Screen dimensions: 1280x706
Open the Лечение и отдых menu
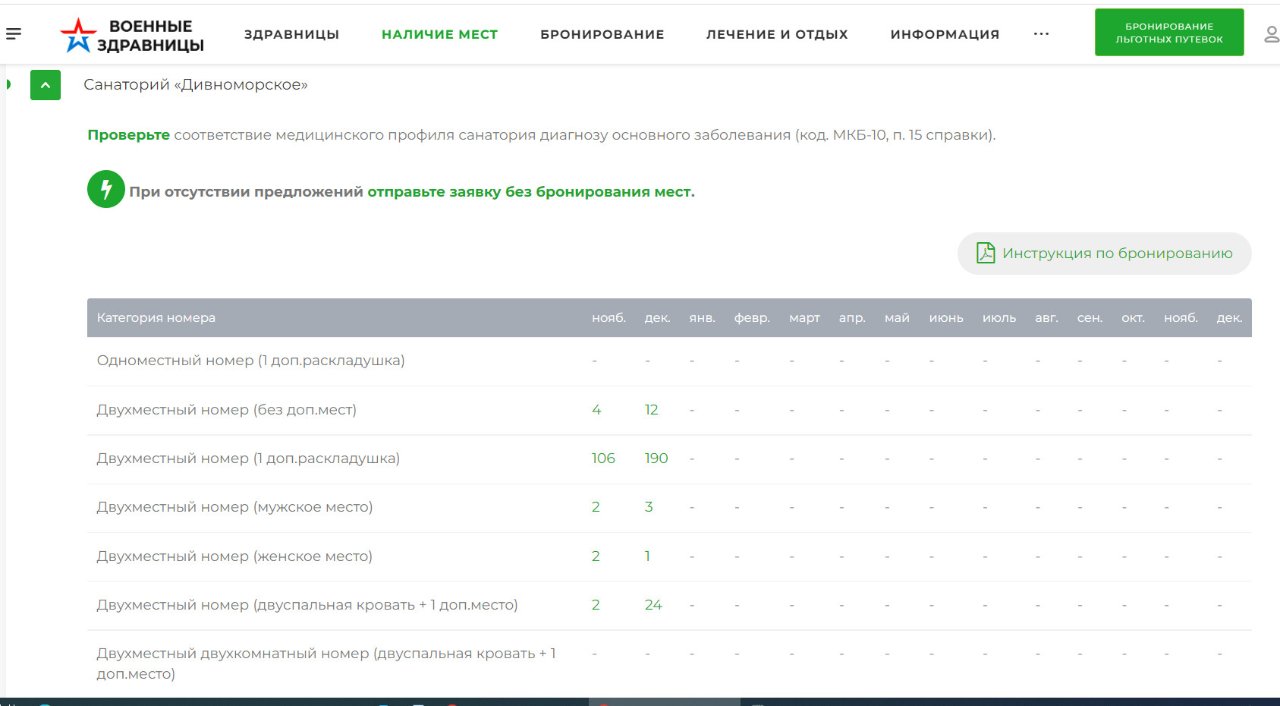tap(776, 34)
